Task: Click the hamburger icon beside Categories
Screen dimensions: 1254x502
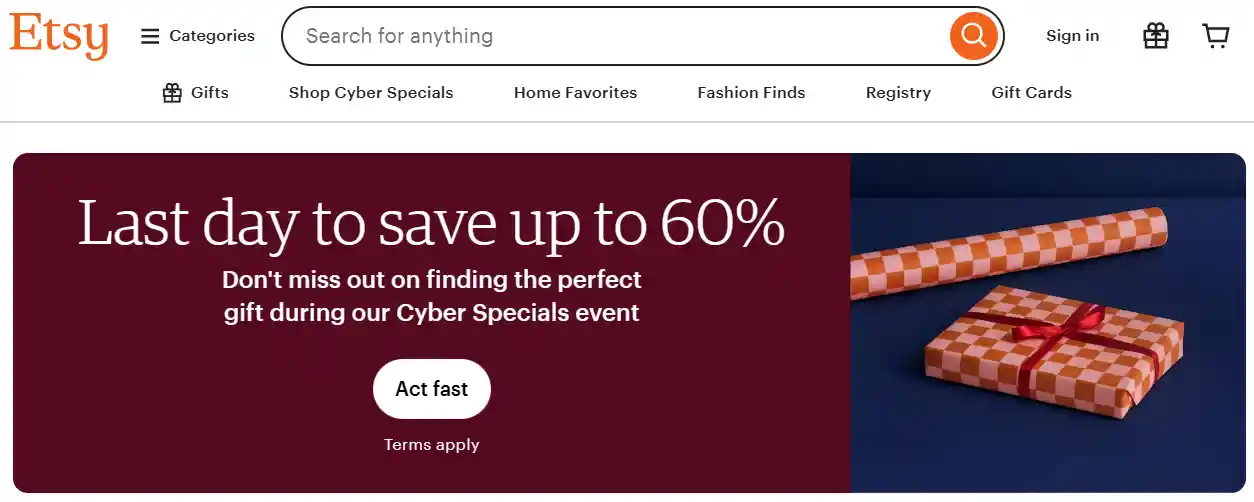Action: tap(150, 37)
